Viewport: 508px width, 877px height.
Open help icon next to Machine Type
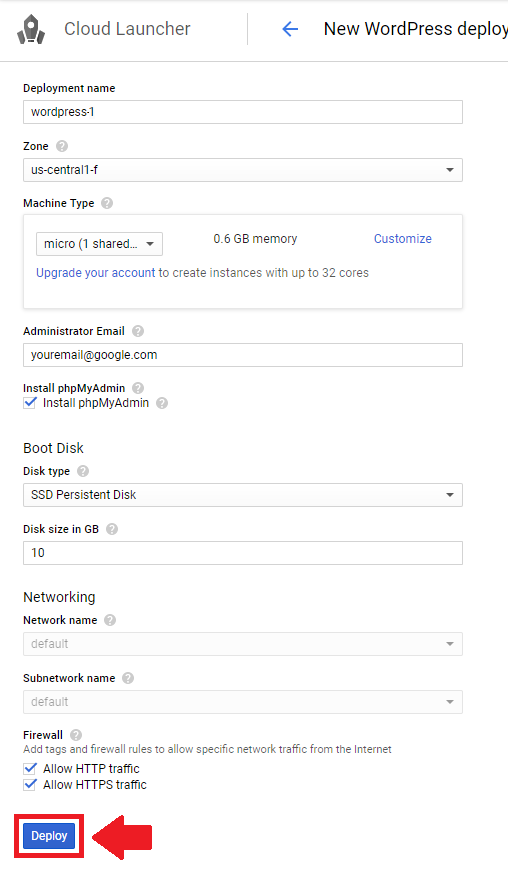point(107,203)
